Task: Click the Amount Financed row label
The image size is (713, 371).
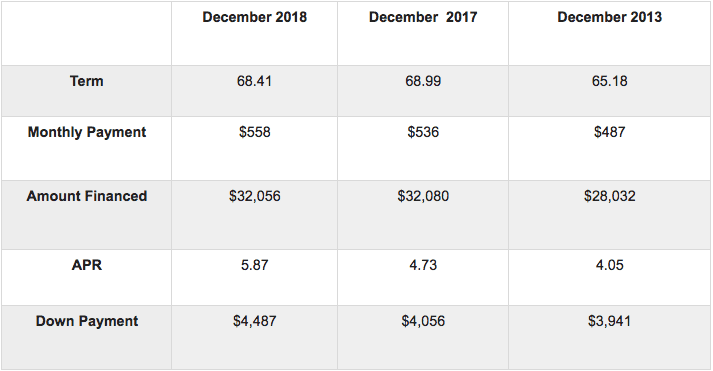Action: tap(86, 196)
